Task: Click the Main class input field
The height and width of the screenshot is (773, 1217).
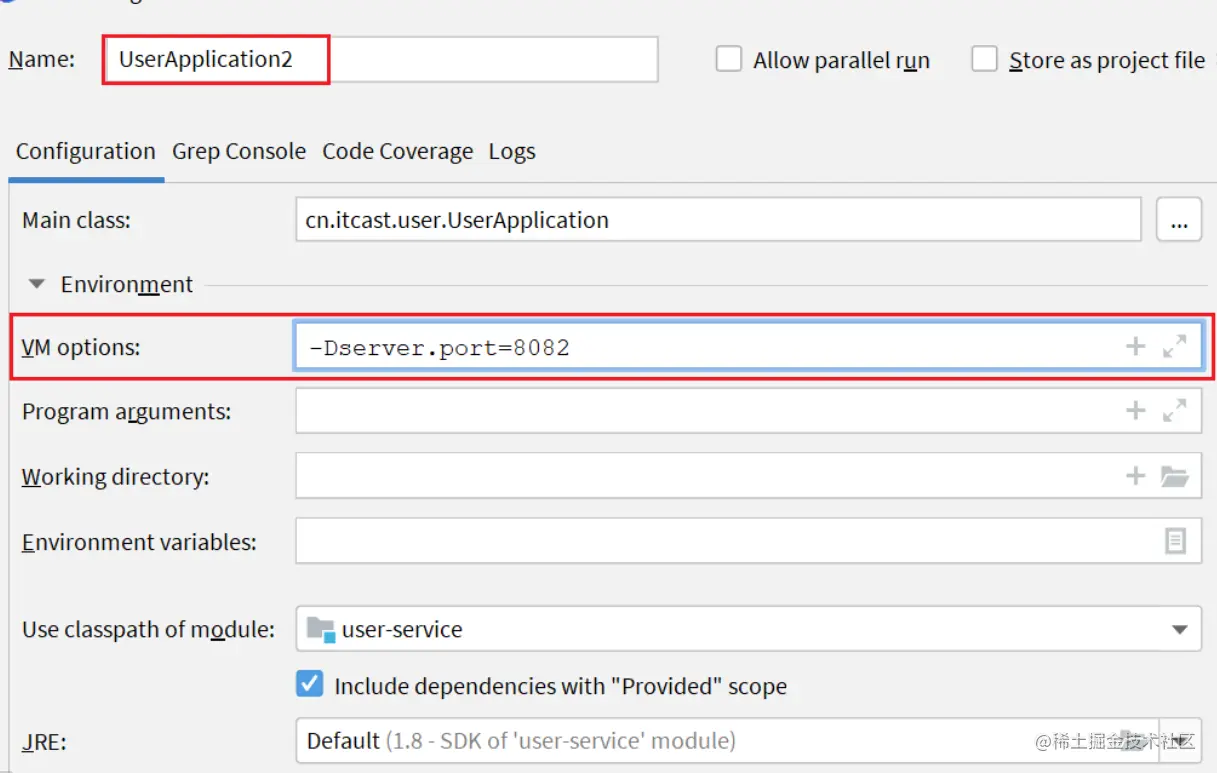Action: 718,220
